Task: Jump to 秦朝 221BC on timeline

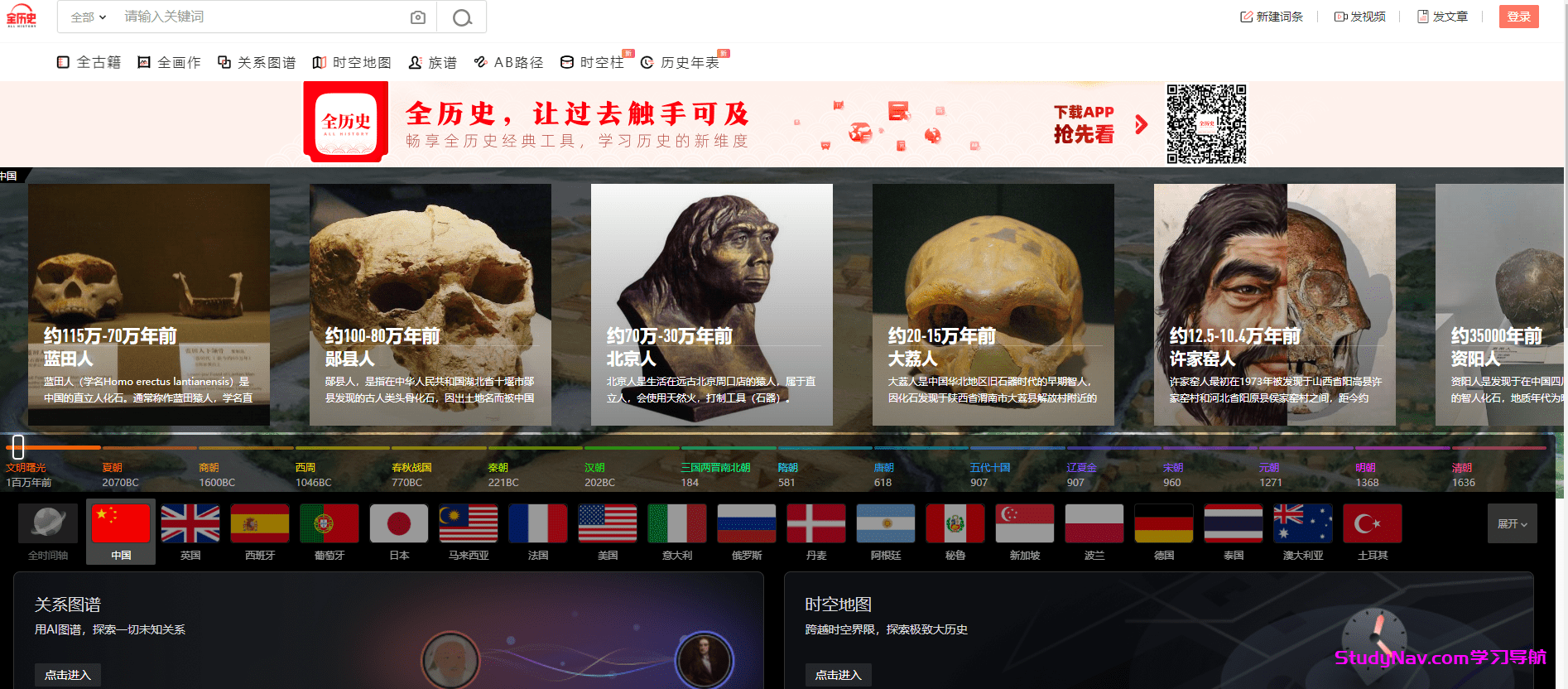Action: tap(503, 475)
